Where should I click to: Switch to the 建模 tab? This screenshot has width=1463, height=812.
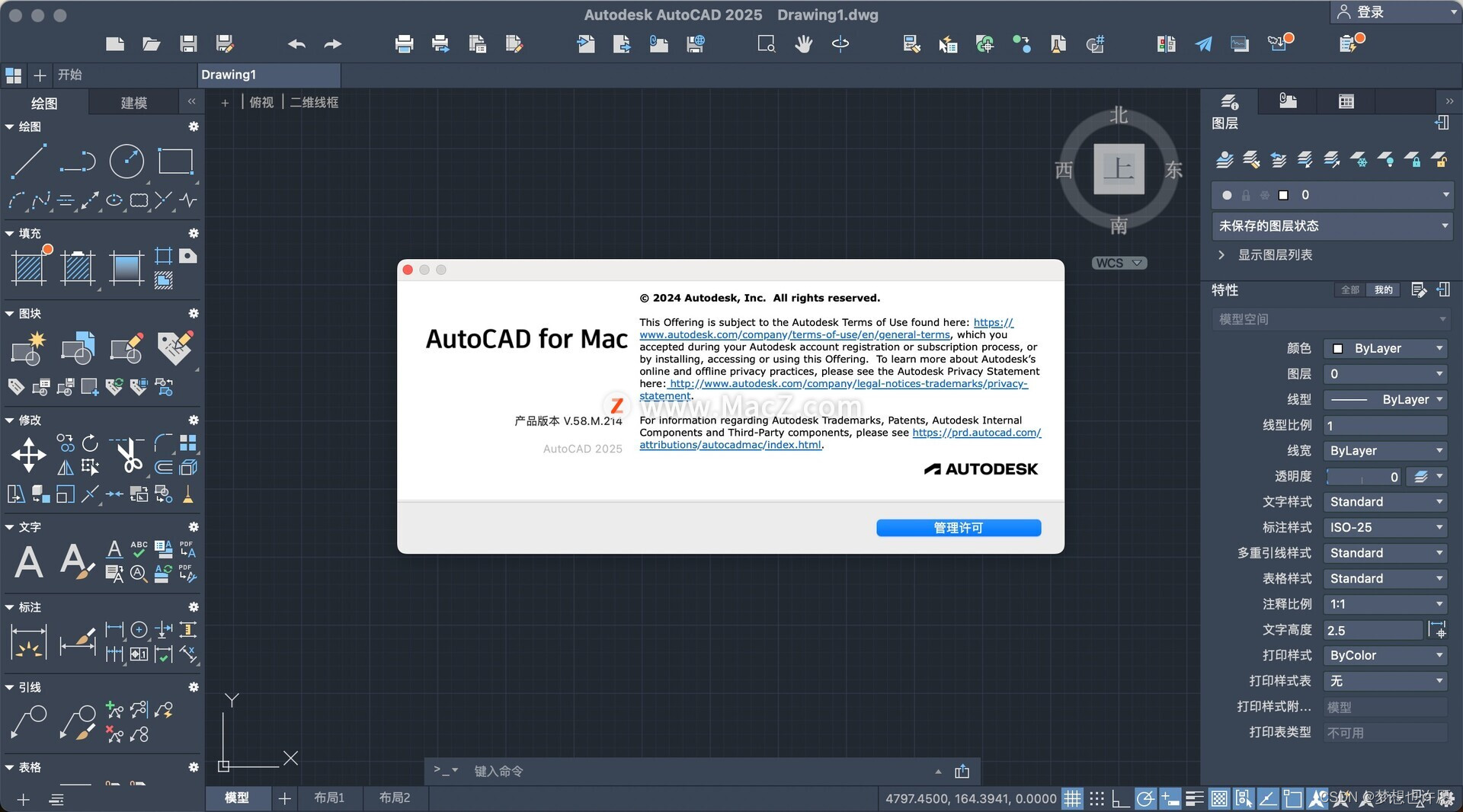(134, 103)
